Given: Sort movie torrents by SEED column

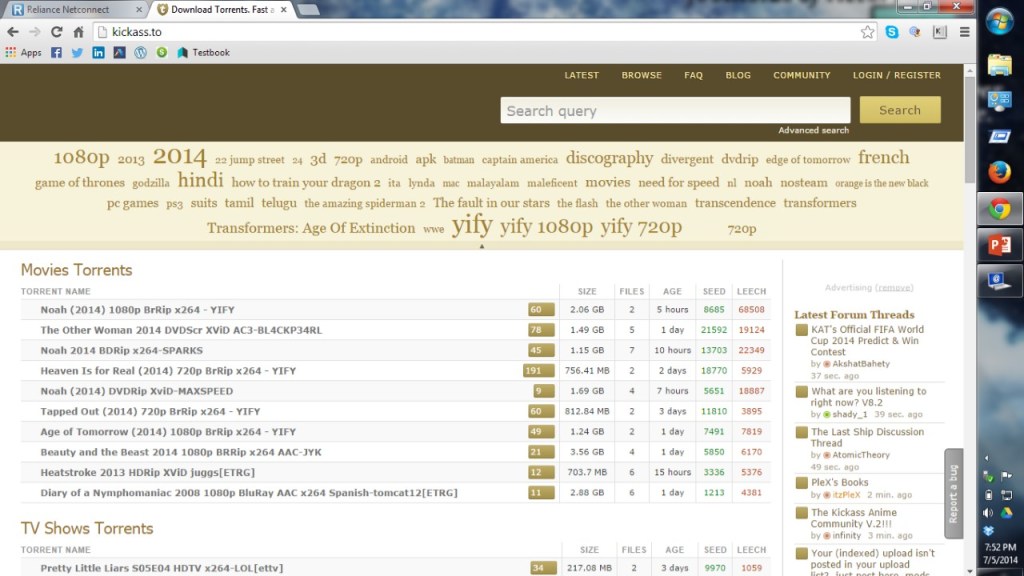Looking at the screenshot, I should (714, 292).
